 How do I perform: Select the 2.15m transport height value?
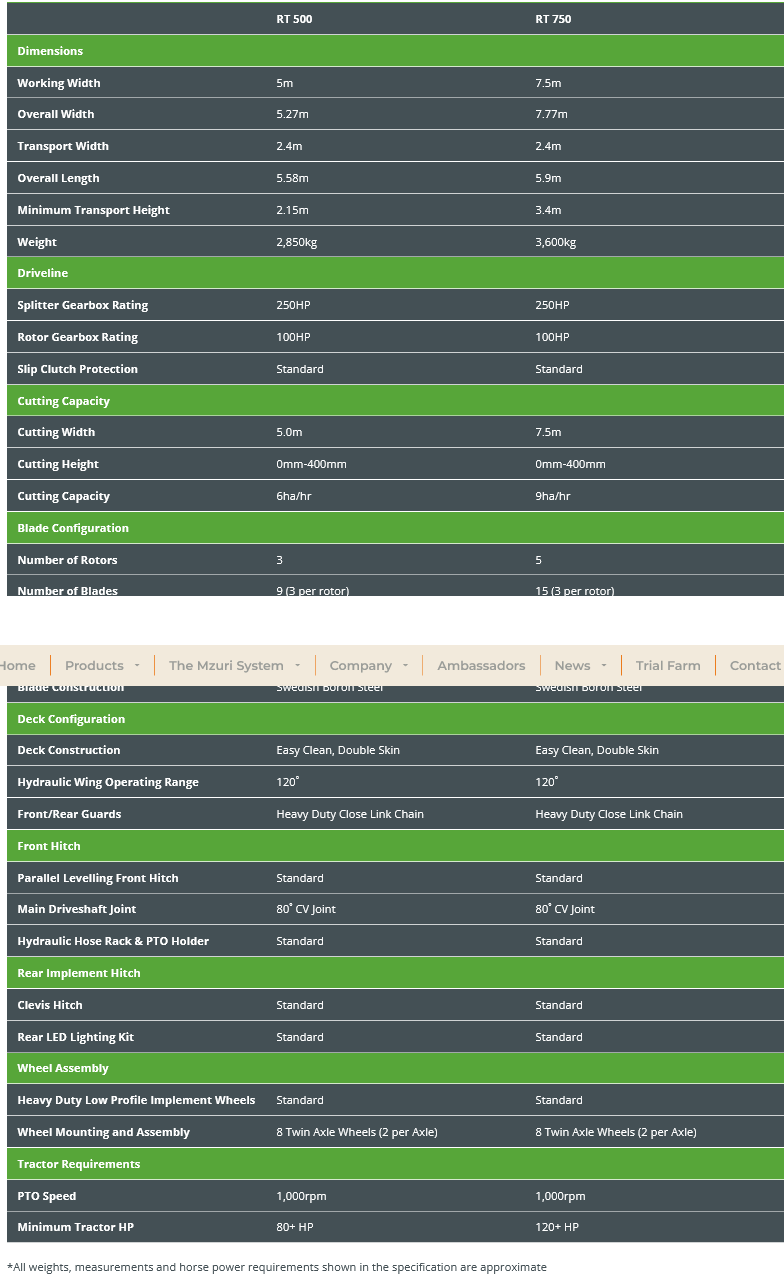[292, 210]
